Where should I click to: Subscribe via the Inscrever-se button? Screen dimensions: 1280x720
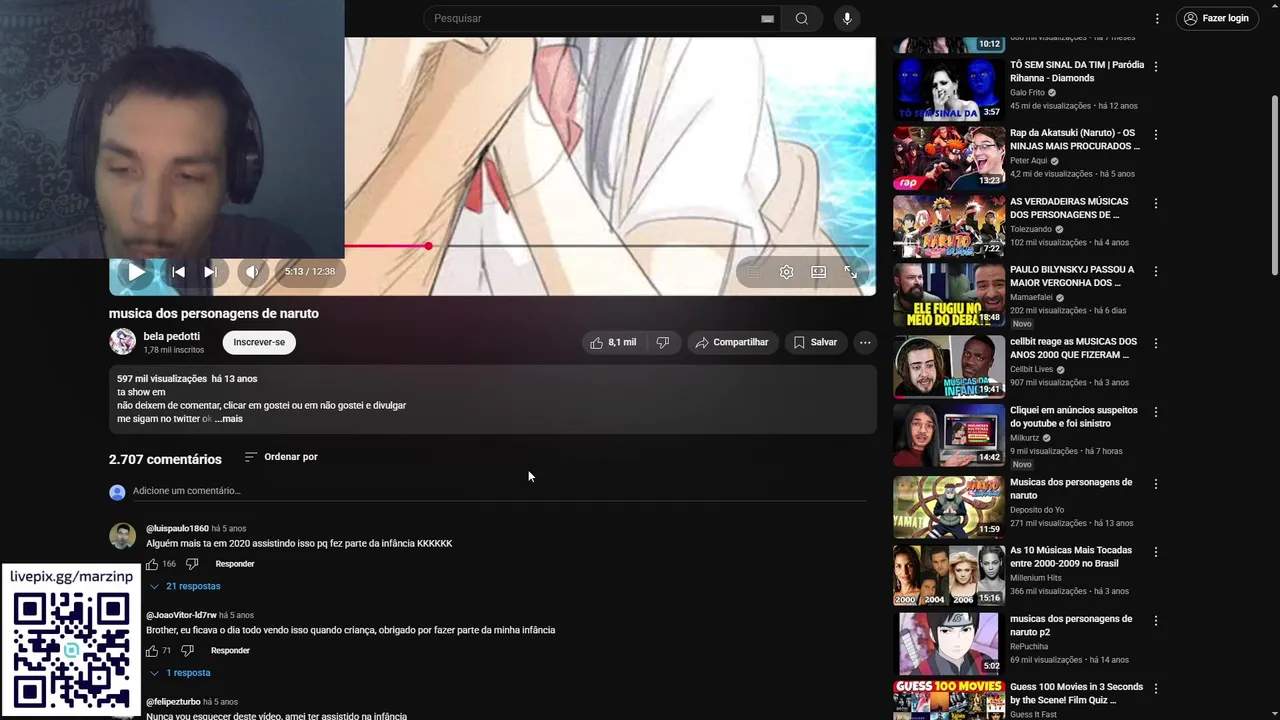pos(259,342)
